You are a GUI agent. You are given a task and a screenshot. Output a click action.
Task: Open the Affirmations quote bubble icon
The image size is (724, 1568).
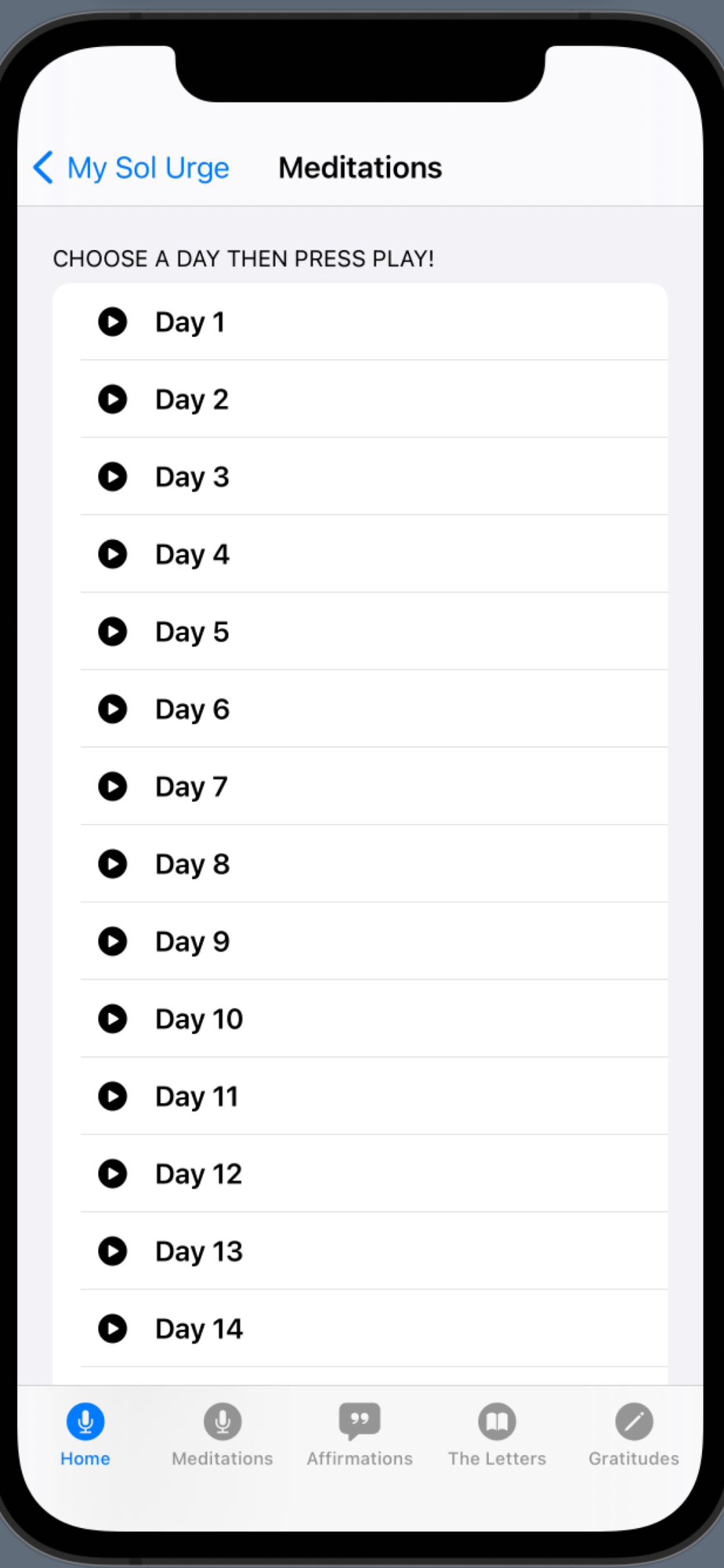pyautogui.click(x=360, y=1421)
